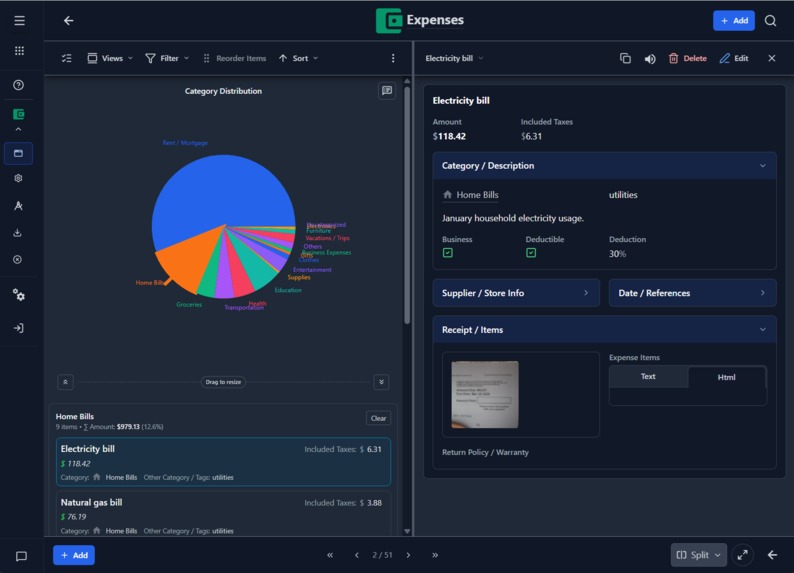Open the settings gears sidebar icon
Screen dimensions: 794x573
coord(19,295)
